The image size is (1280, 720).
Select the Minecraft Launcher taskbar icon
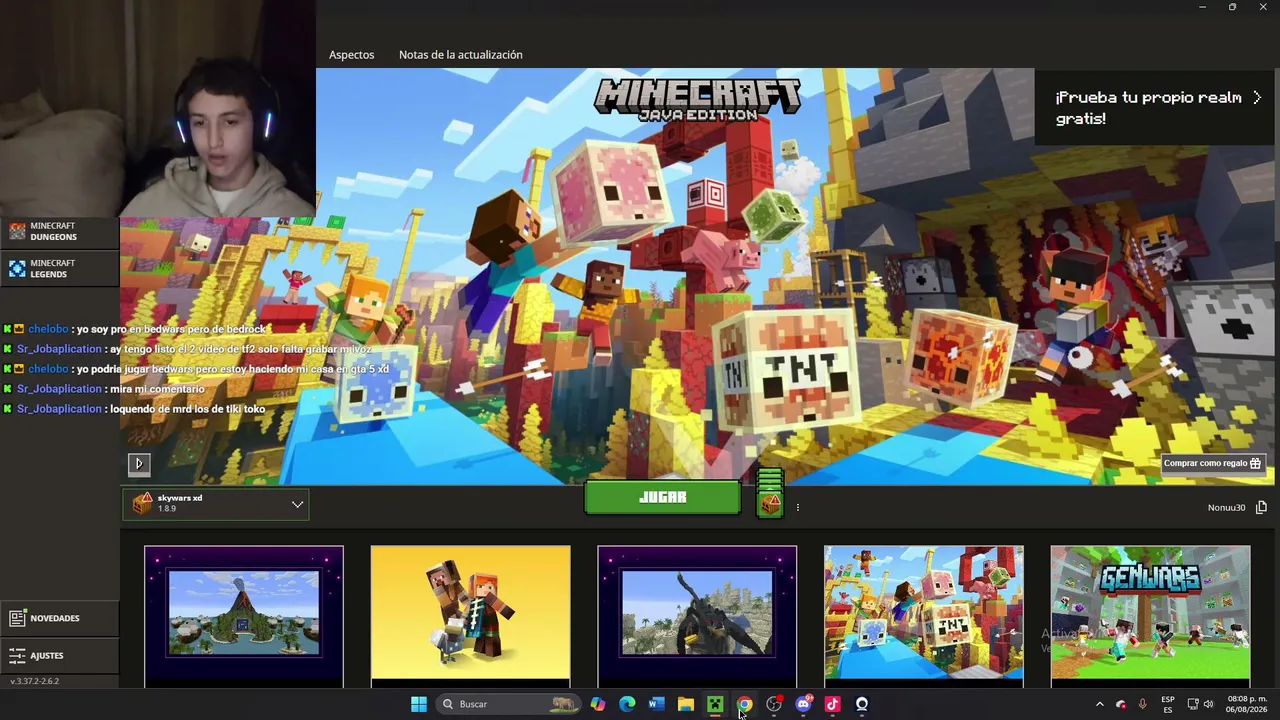715,704
